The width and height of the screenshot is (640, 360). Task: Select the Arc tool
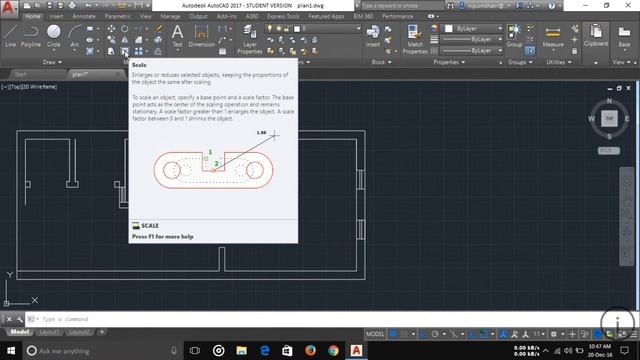click(74, 36)
